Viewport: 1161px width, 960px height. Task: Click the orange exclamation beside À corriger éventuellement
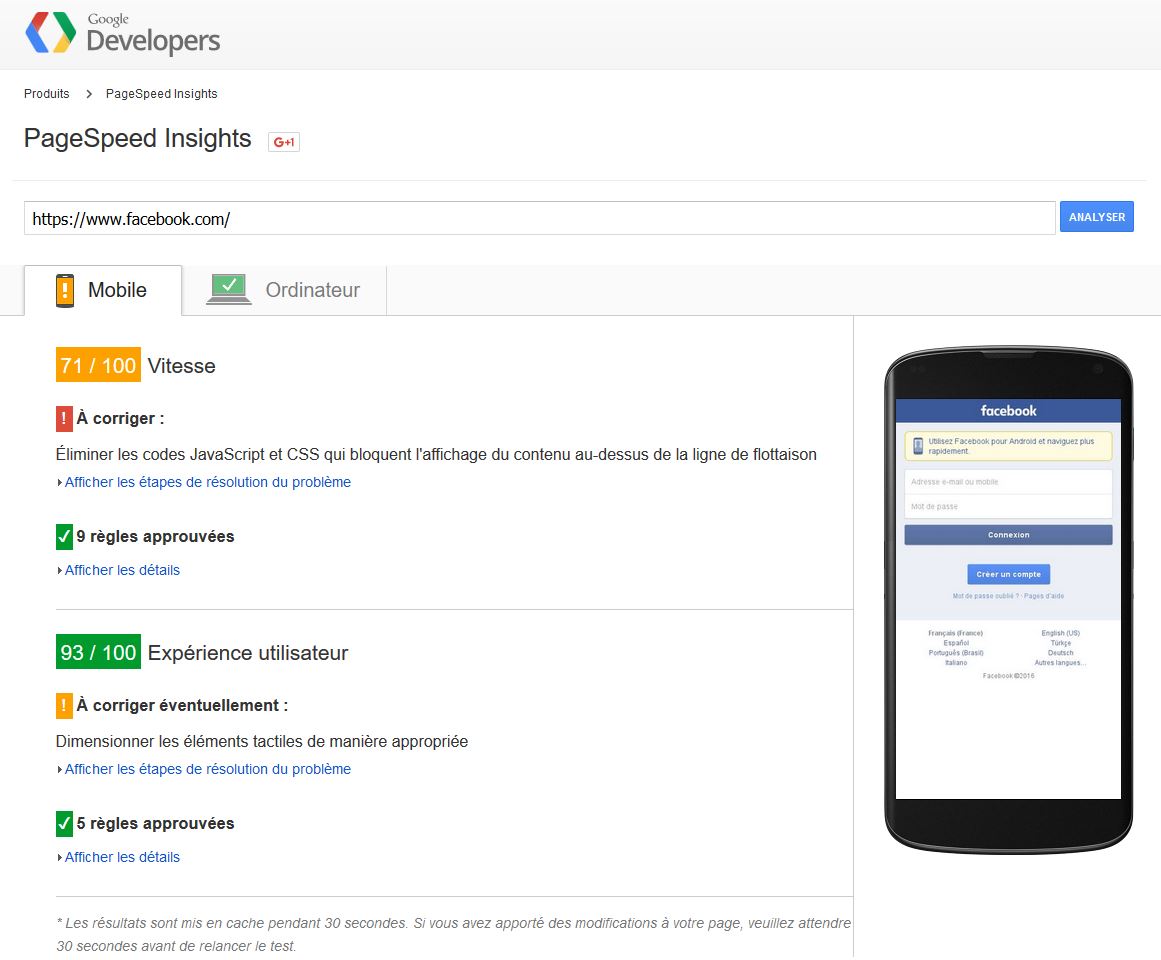(64, 705)
